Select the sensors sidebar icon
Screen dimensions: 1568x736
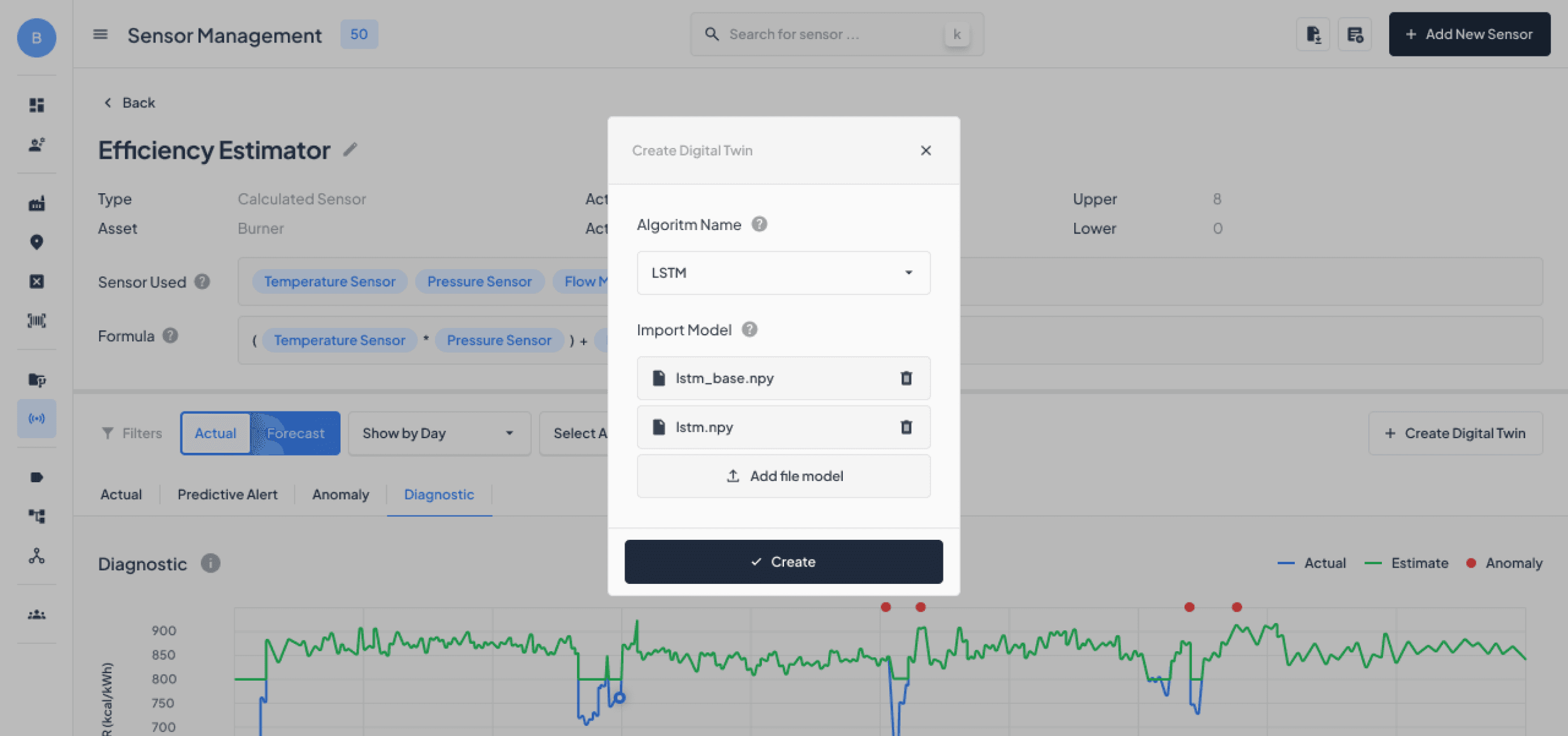pyautogui.click(x=37, y=418)
